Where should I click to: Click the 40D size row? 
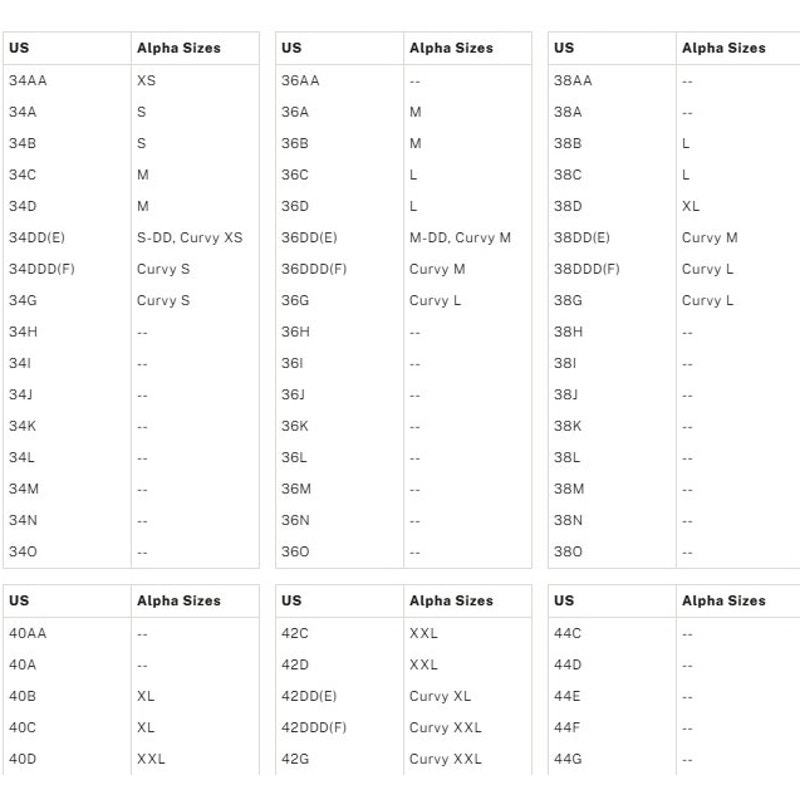coord(131,759)
